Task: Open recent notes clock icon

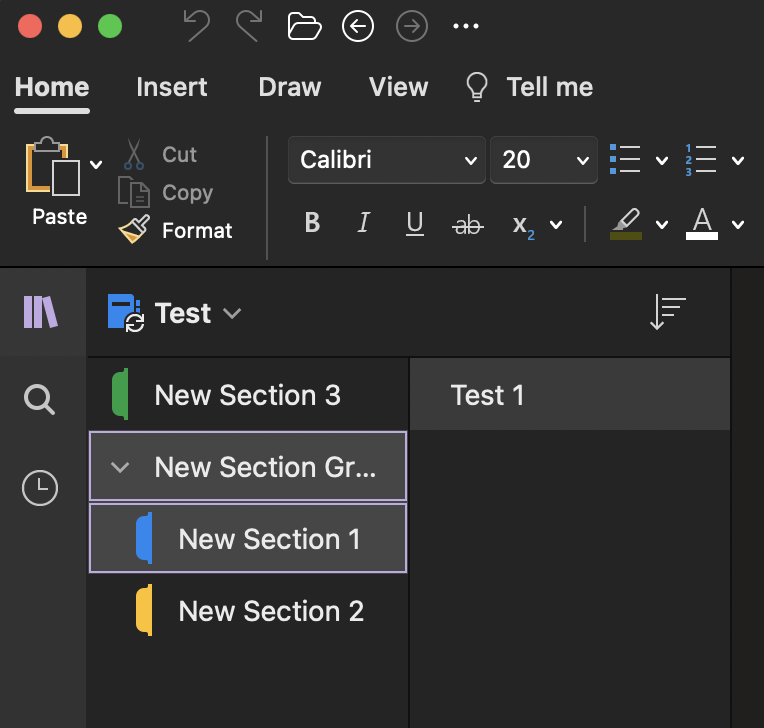Action: pyautogui.click(x=40, y=488)
